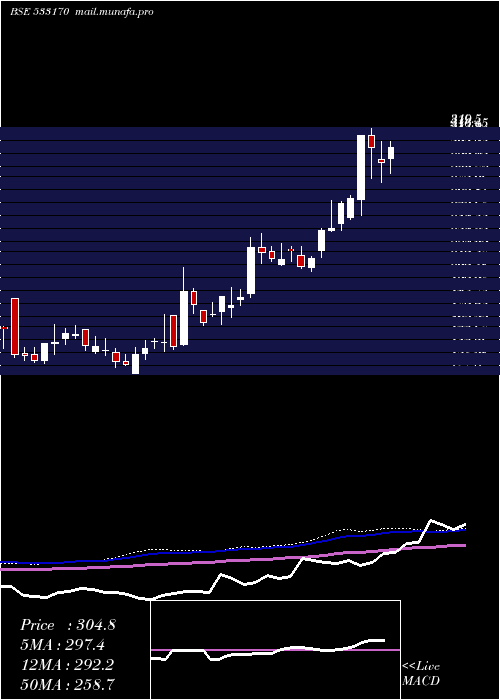Click the top price label 319.5

[x=468, y=120]
